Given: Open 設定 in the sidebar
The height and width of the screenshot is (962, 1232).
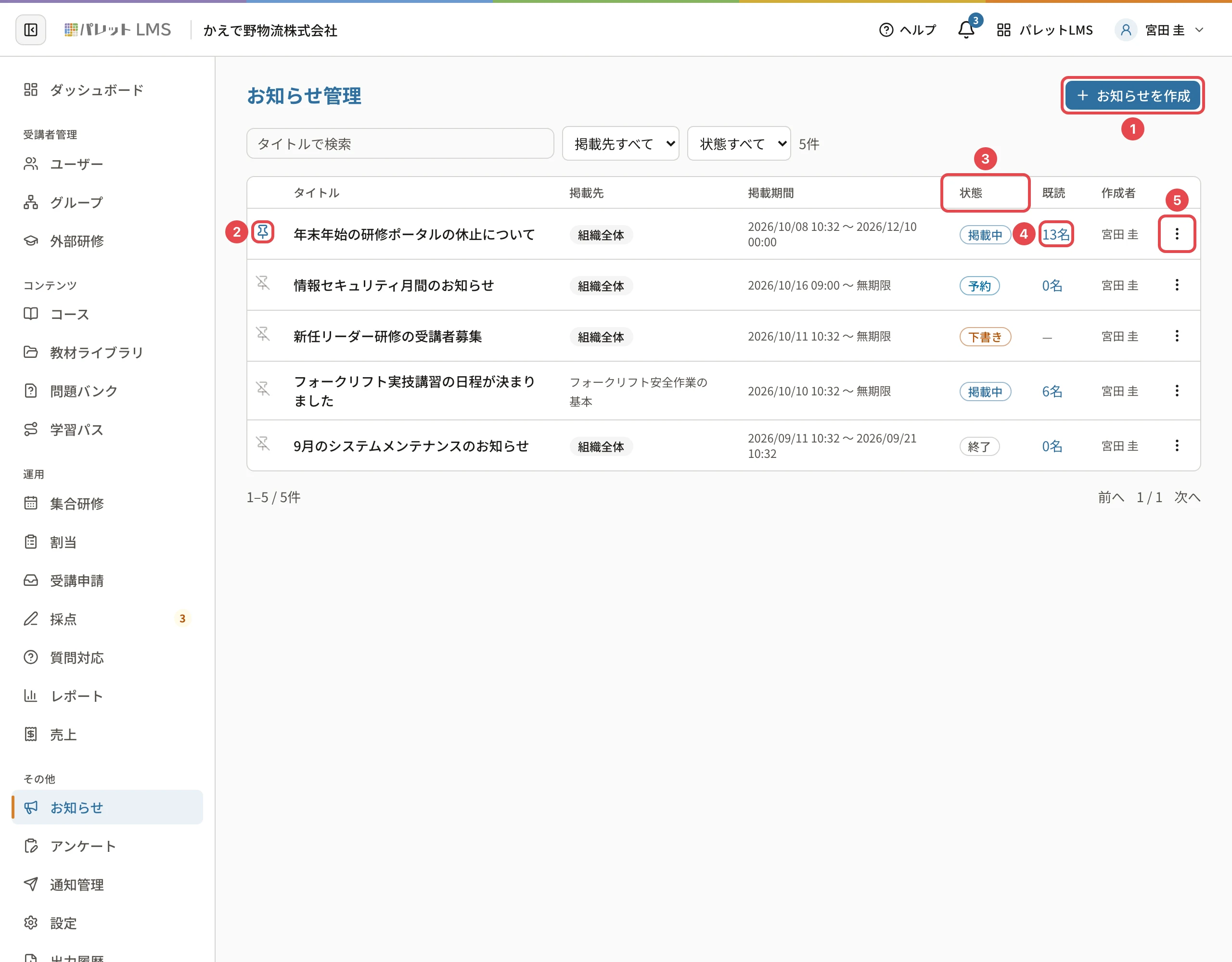Looking at the screenshot, I should 107,923.
